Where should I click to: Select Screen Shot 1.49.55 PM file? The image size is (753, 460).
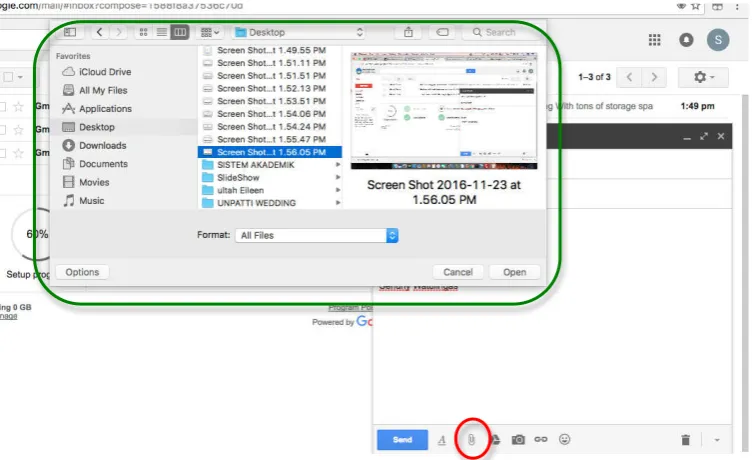point(270,50)
